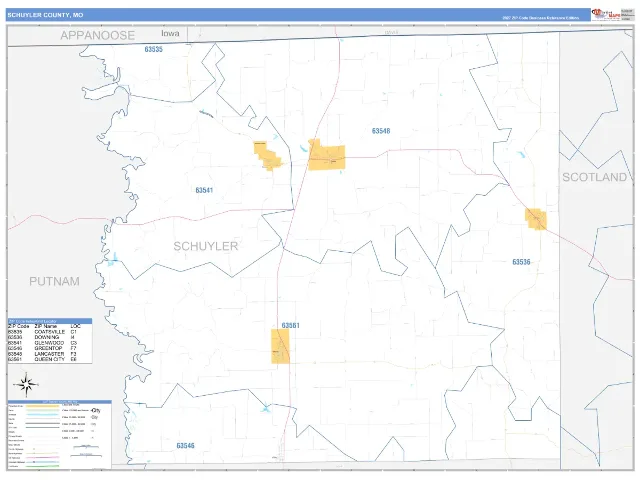Click the pink highway line swatch in the legend

(x=42, y=458)
